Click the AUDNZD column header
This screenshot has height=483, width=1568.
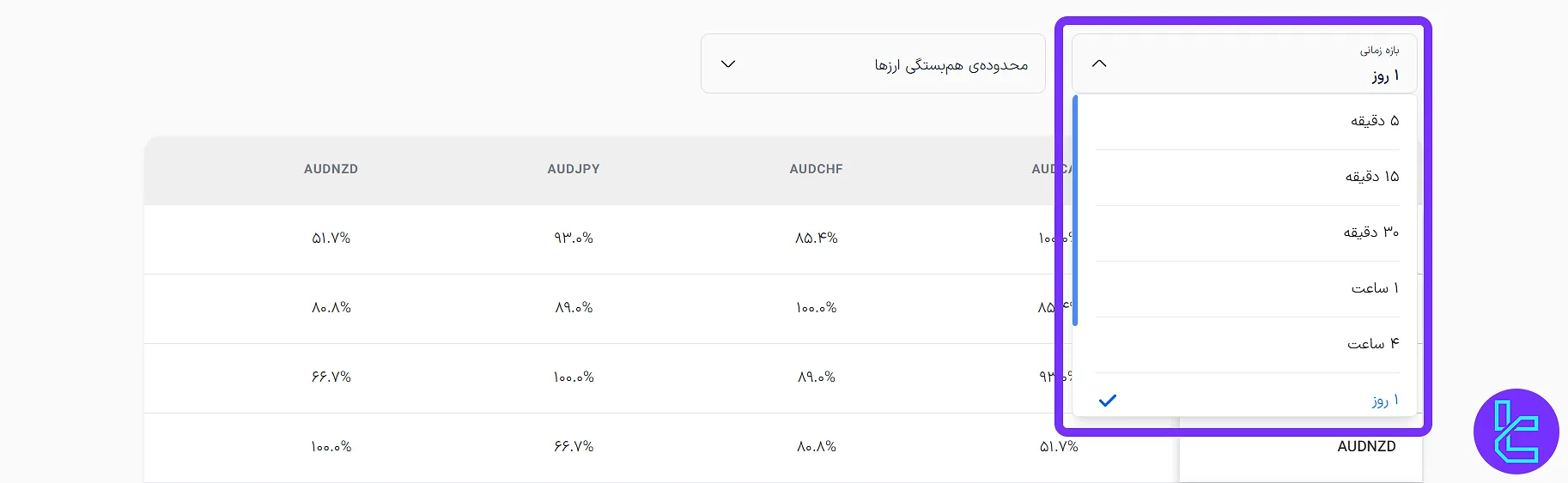[331, 169]
